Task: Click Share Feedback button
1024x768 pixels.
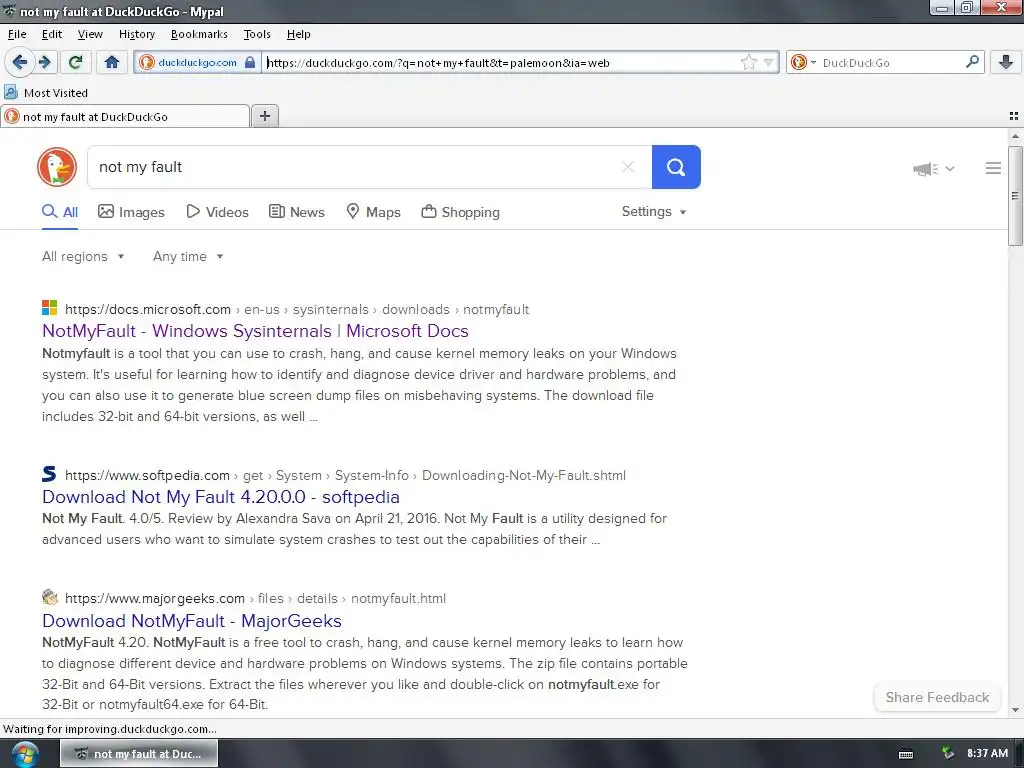Action: coord(937,697)
